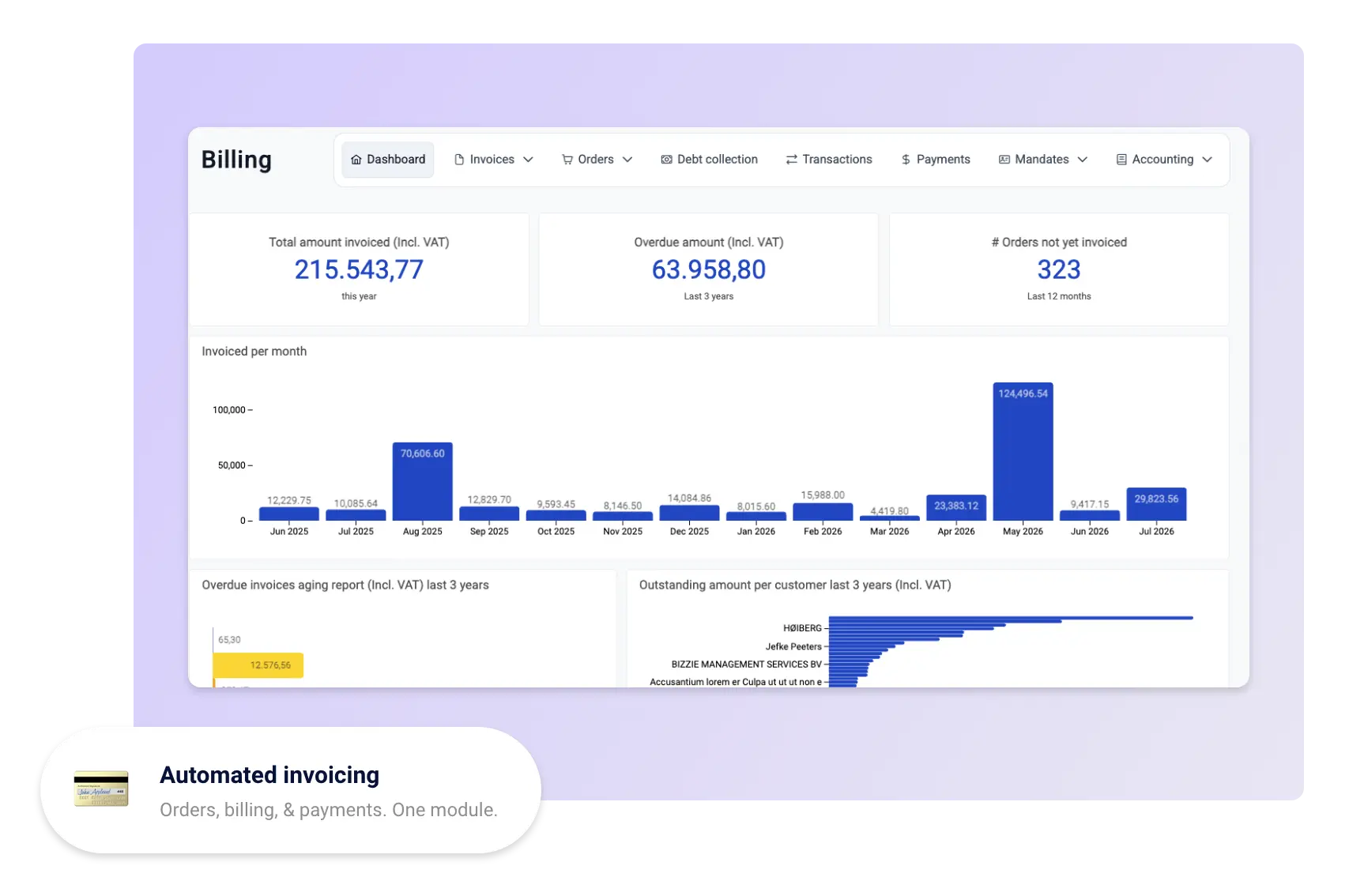
Task: Click total invoiced value 215.543,77
Action: [x=359, y=269]
